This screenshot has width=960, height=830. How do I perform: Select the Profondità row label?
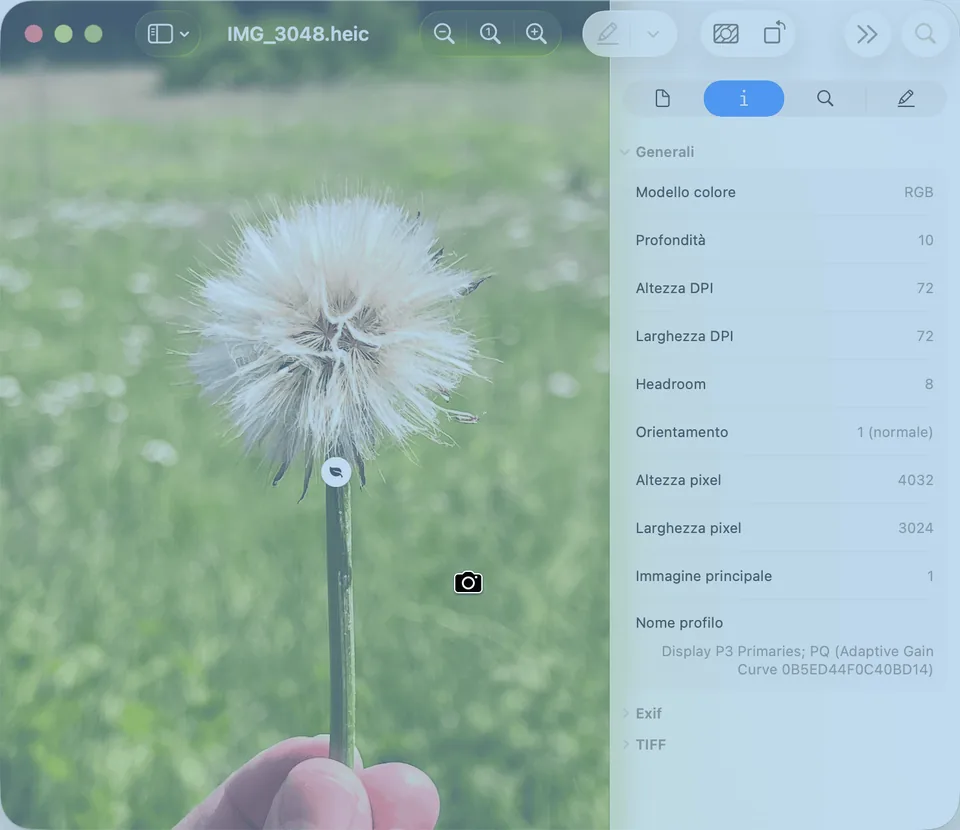670,240
